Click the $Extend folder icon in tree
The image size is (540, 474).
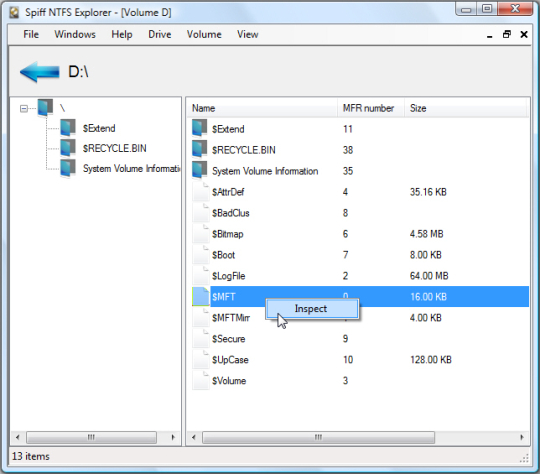(x=68, y=128)
